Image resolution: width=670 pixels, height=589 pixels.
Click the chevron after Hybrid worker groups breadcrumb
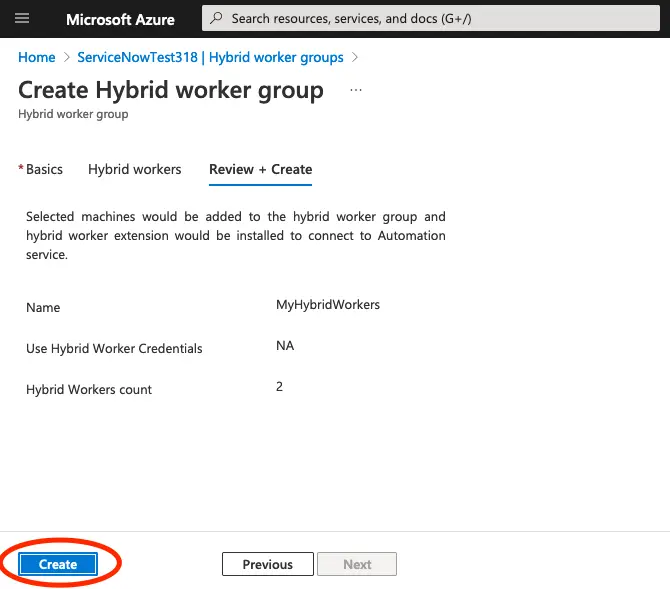click(355, 57)
